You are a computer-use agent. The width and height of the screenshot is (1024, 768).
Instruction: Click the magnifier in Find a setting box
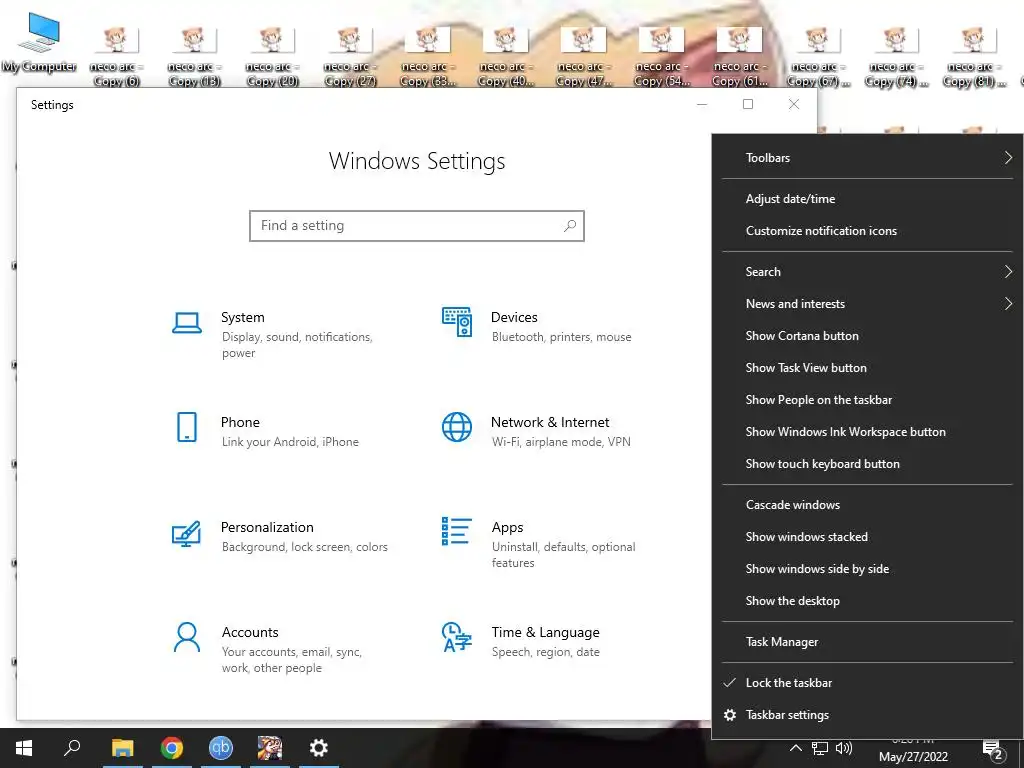pyautogui.click(x=569, y=225)
